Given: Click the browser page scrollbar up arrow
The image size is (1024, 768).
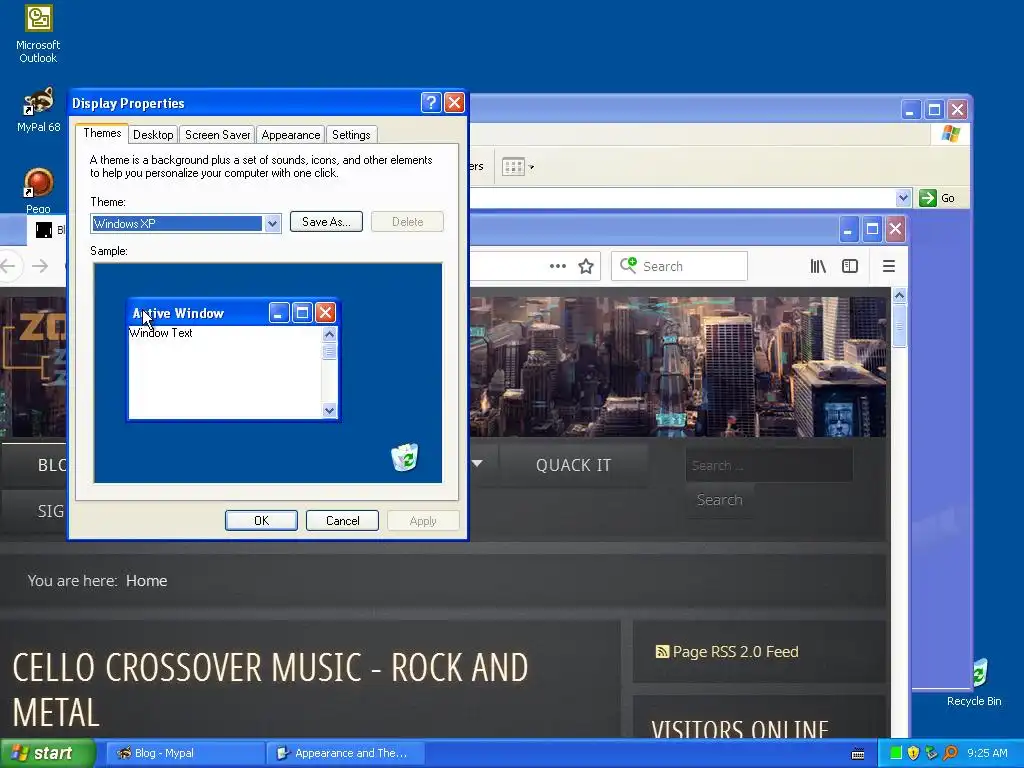Looking at the screenshot, I should (899, 295).
